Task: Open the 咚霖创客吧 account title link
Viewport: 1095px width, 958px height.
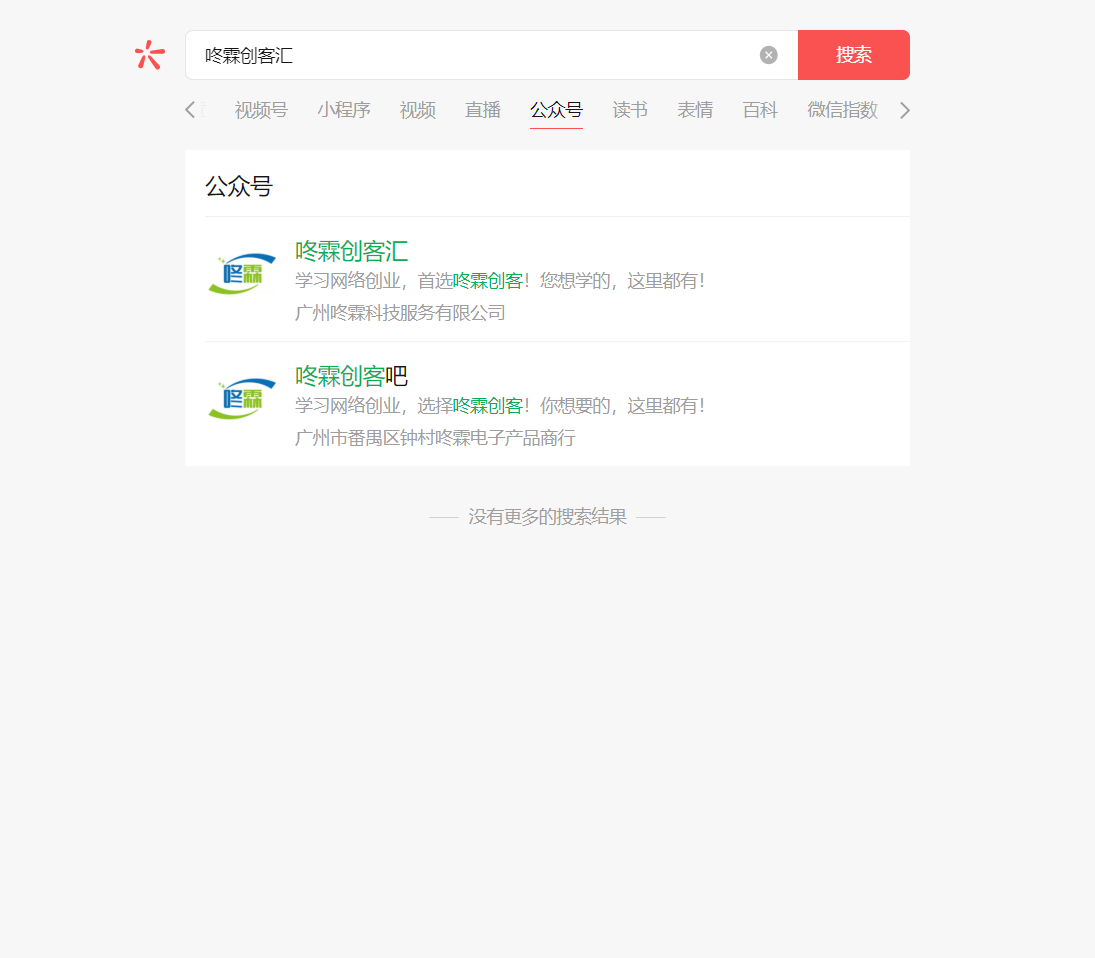Action: coord(351,376)
